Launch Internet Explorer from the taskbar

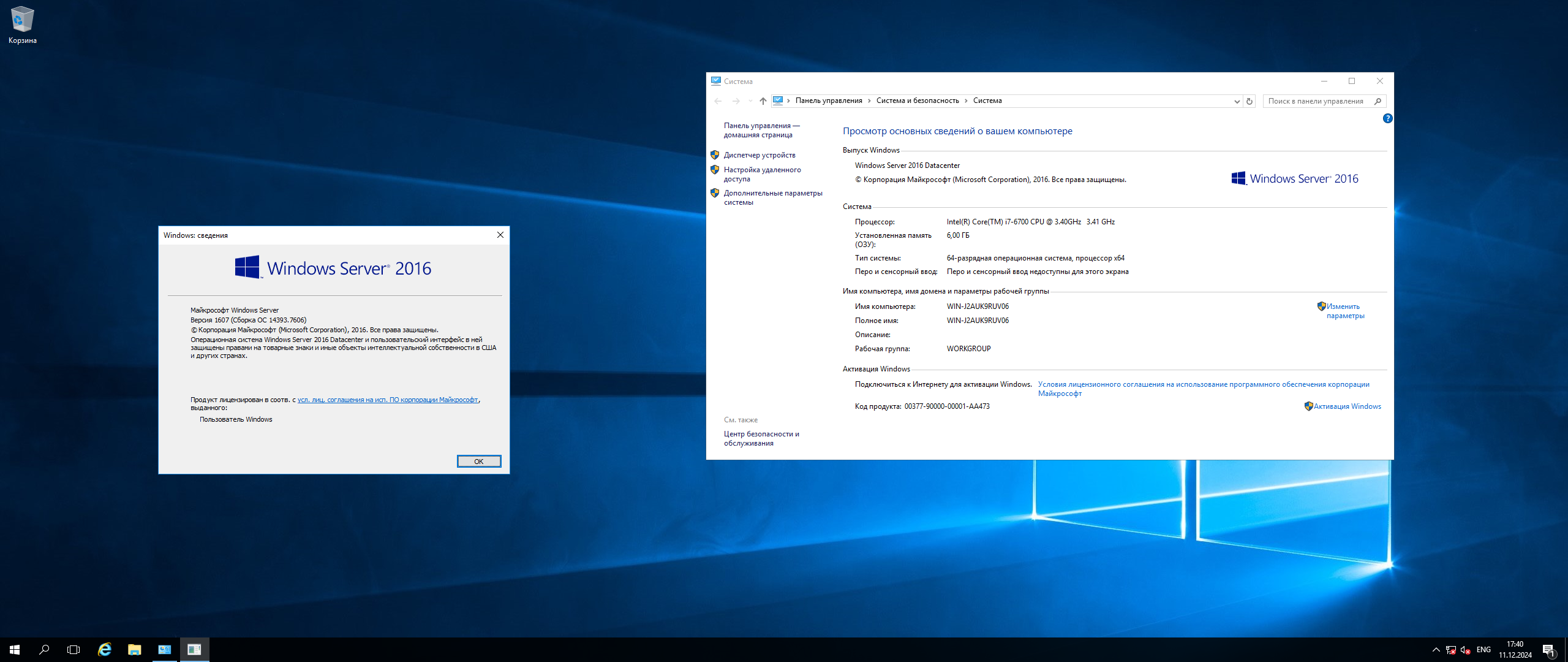pos(105,650)
